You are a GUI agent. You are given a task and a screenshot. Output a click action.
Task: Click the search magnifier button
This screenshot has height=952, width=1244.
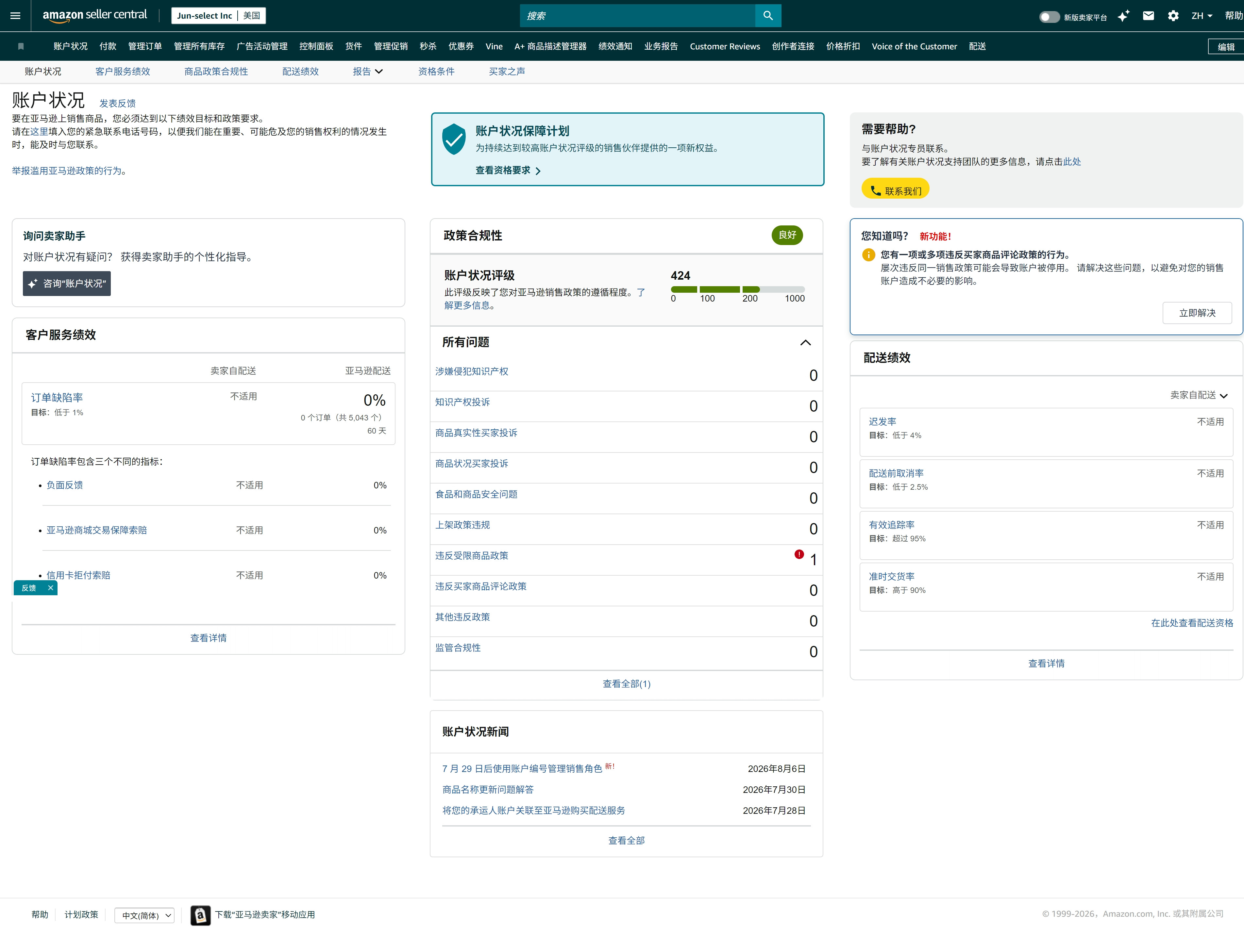pos(768,16)
